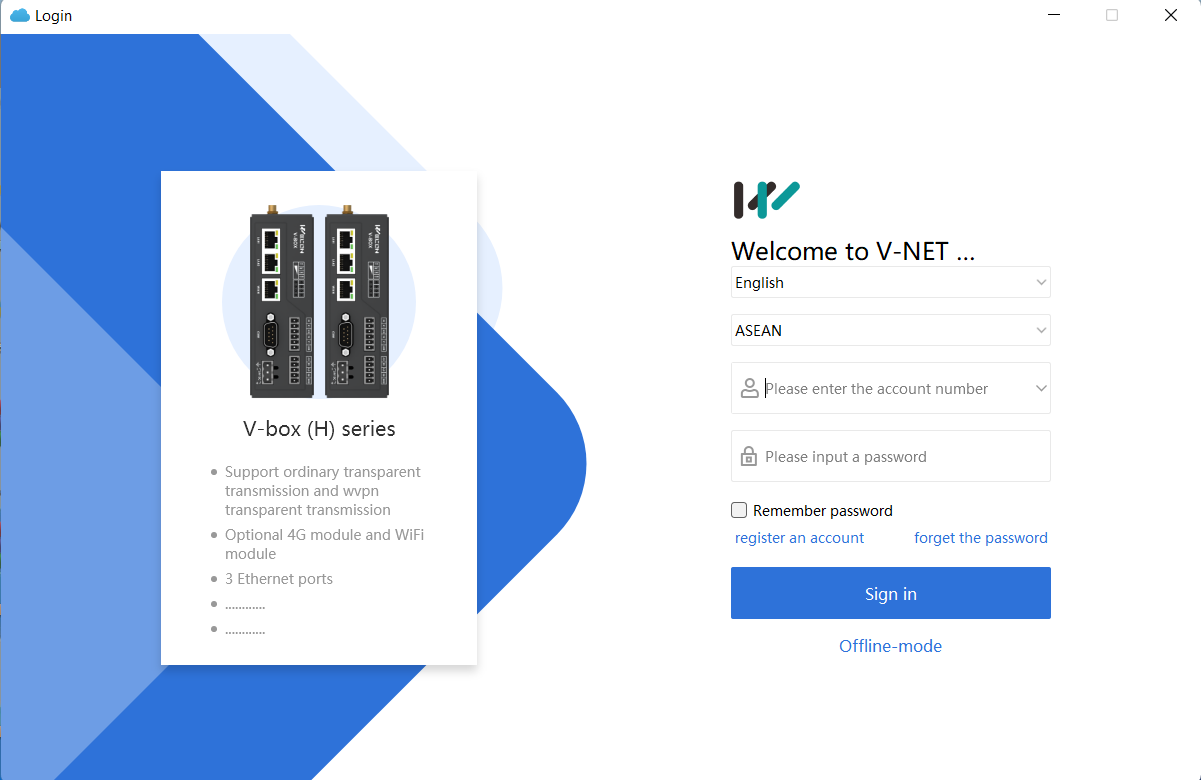Screen dimensions: 1201x780
Task: Click the cloud icon in the title bar
Action: [x=20, y=15]
